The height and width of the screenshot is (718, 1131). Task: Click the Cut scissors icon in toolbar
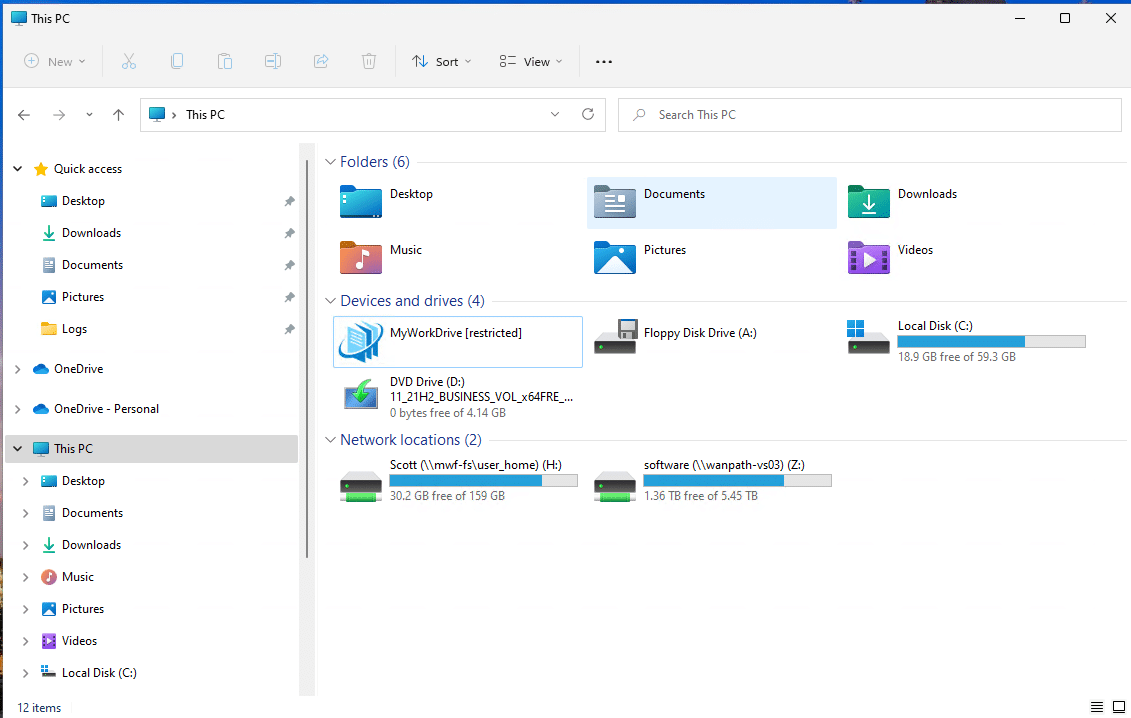[129, 61]
